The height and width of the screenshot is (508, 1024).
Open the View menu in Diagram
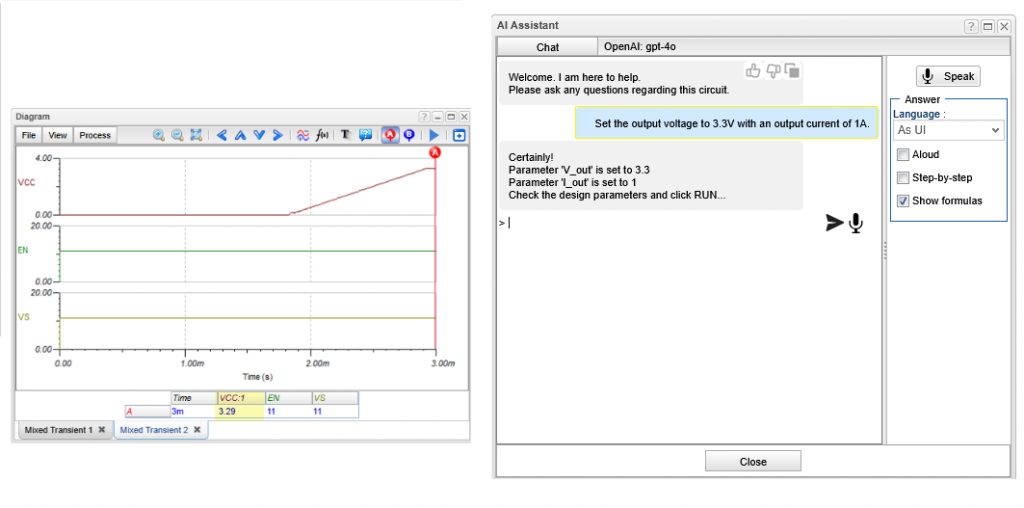pos(57,135)
